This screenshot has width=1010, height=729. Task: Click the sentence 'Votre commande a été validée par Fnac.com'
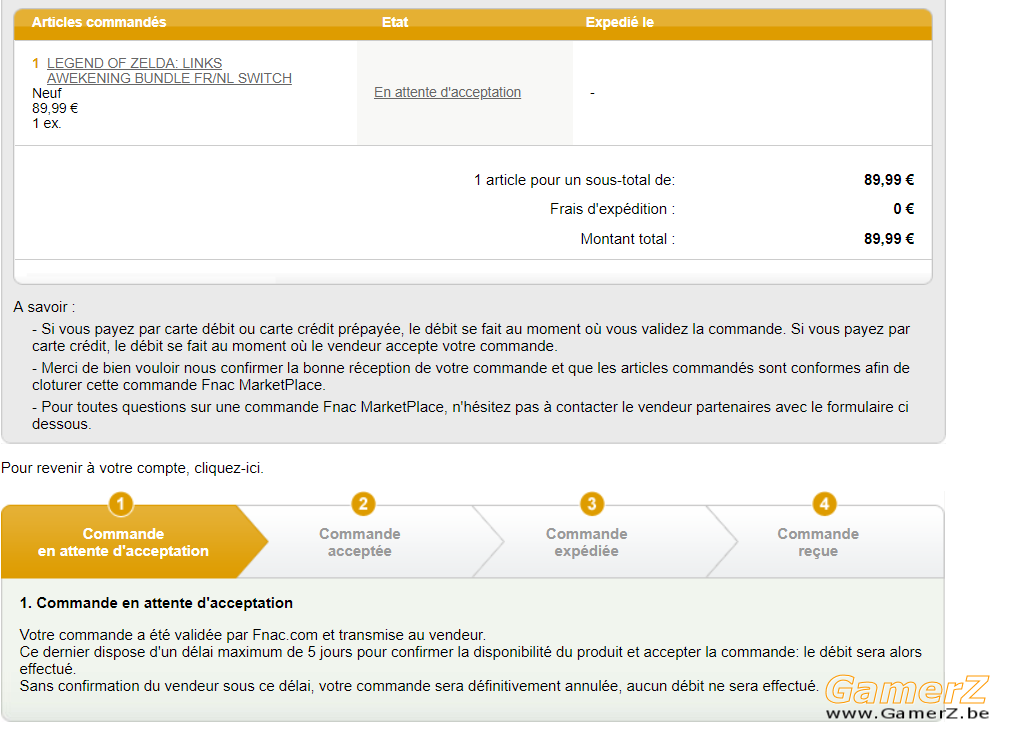(252, 635)
